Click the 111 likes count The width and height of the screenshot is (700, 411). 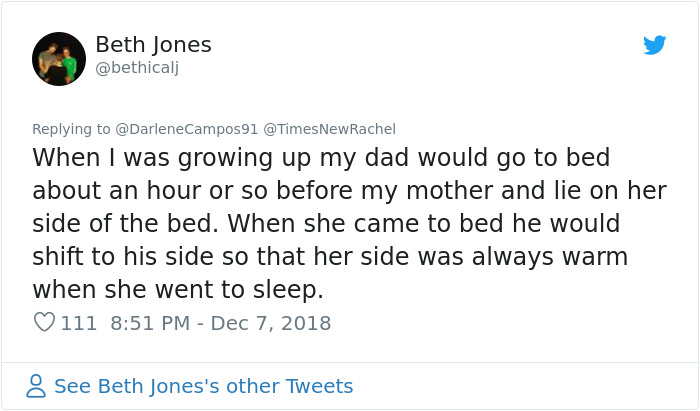coord(79,323)
